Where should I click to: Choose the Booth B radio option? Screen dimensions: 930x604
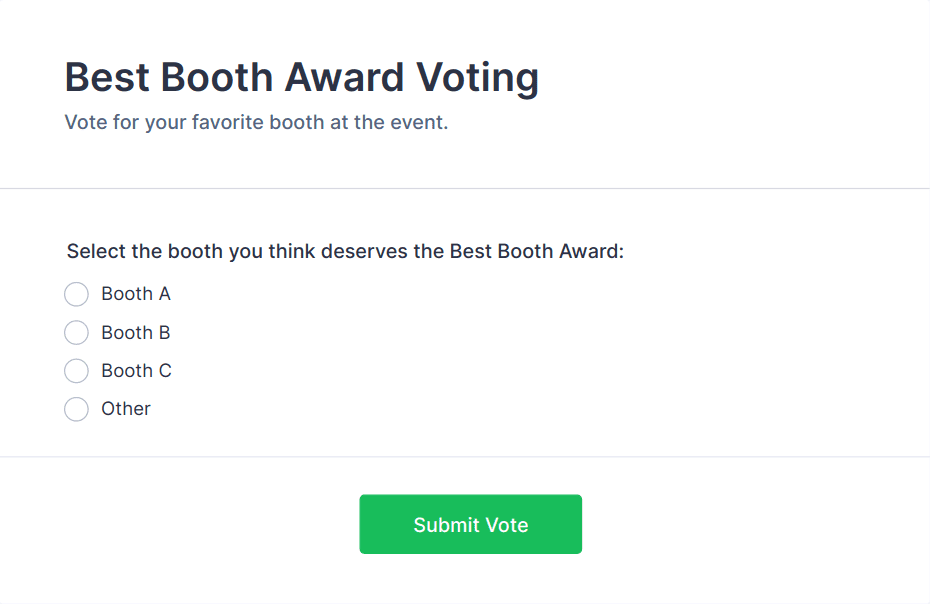[76, 332]
